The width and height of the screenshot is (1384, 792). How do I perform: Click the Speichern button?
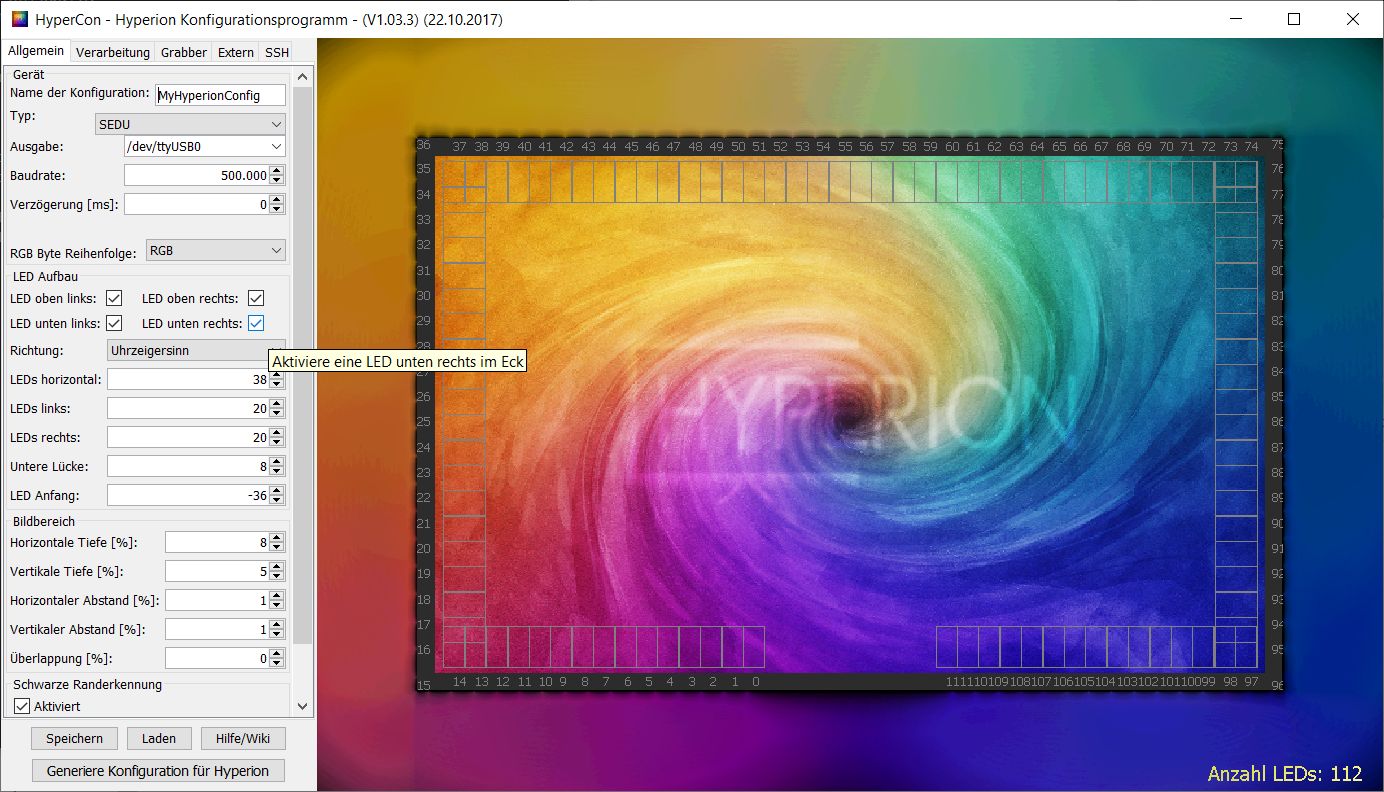point(74,739)
